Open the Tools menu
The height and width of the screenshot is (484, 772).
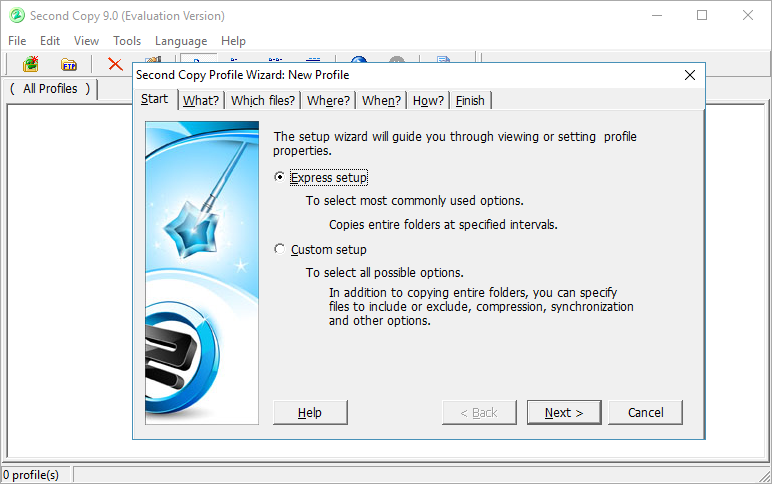pos(127,41)
